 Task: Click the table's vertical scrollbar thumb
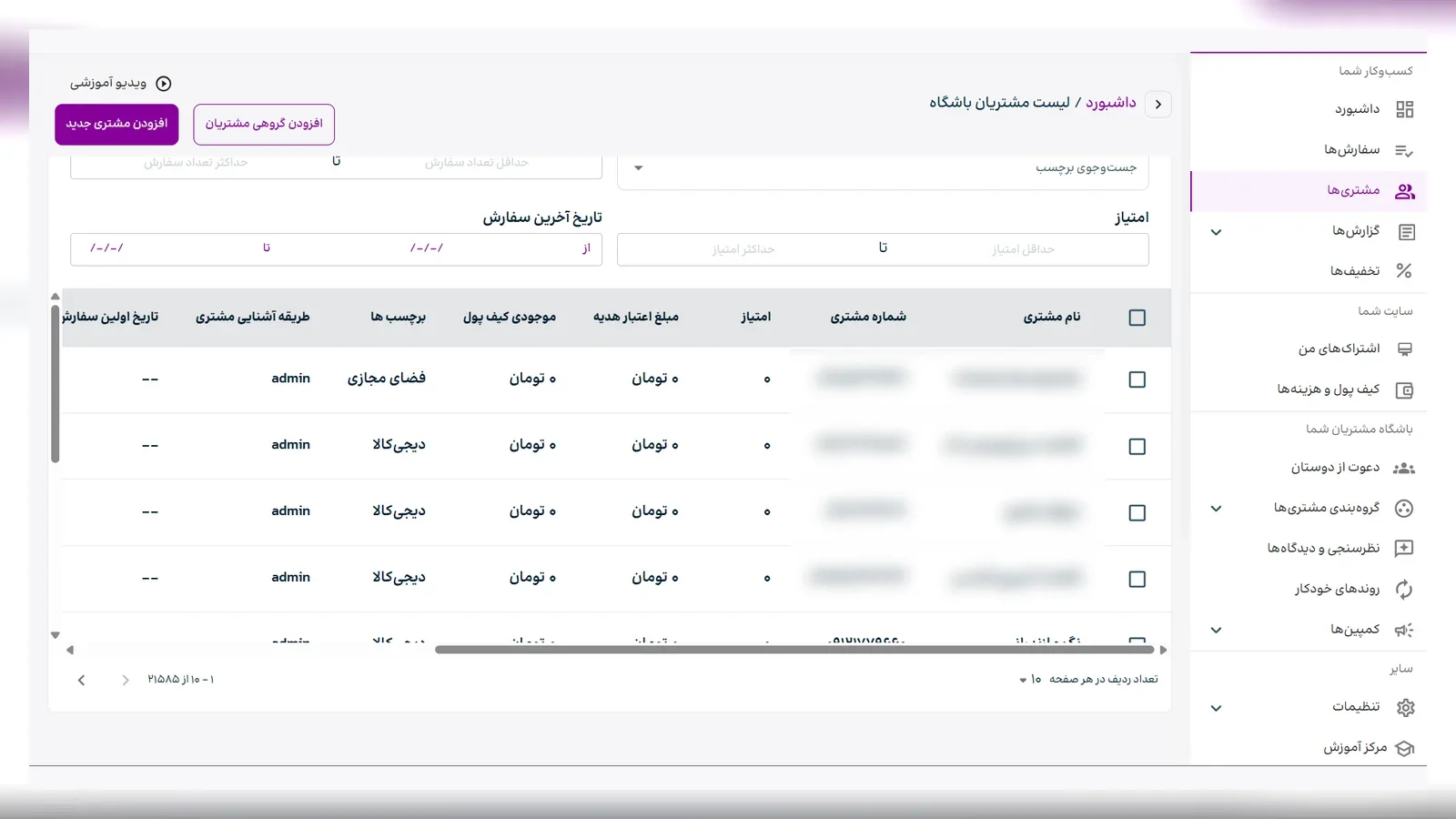(x=56, y=384)
